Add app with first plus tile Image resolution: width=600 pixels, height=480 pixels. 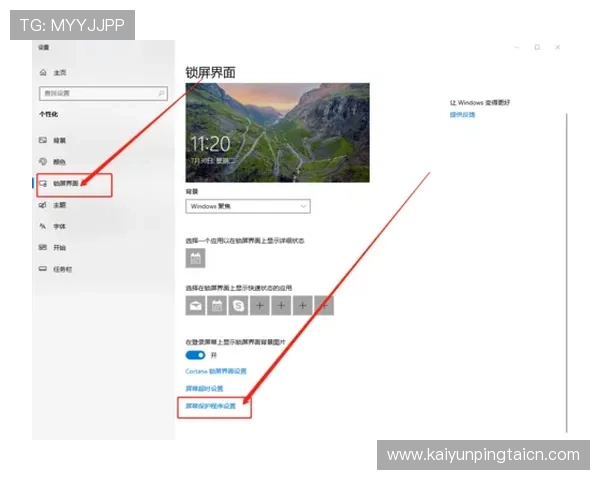click(260, 306)
